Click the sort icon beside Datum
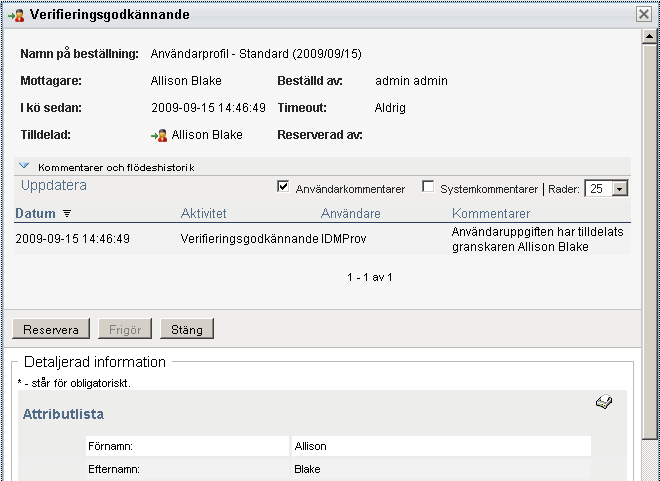The height and width of the screenshot is (481, 660). (x=67, y=214)
